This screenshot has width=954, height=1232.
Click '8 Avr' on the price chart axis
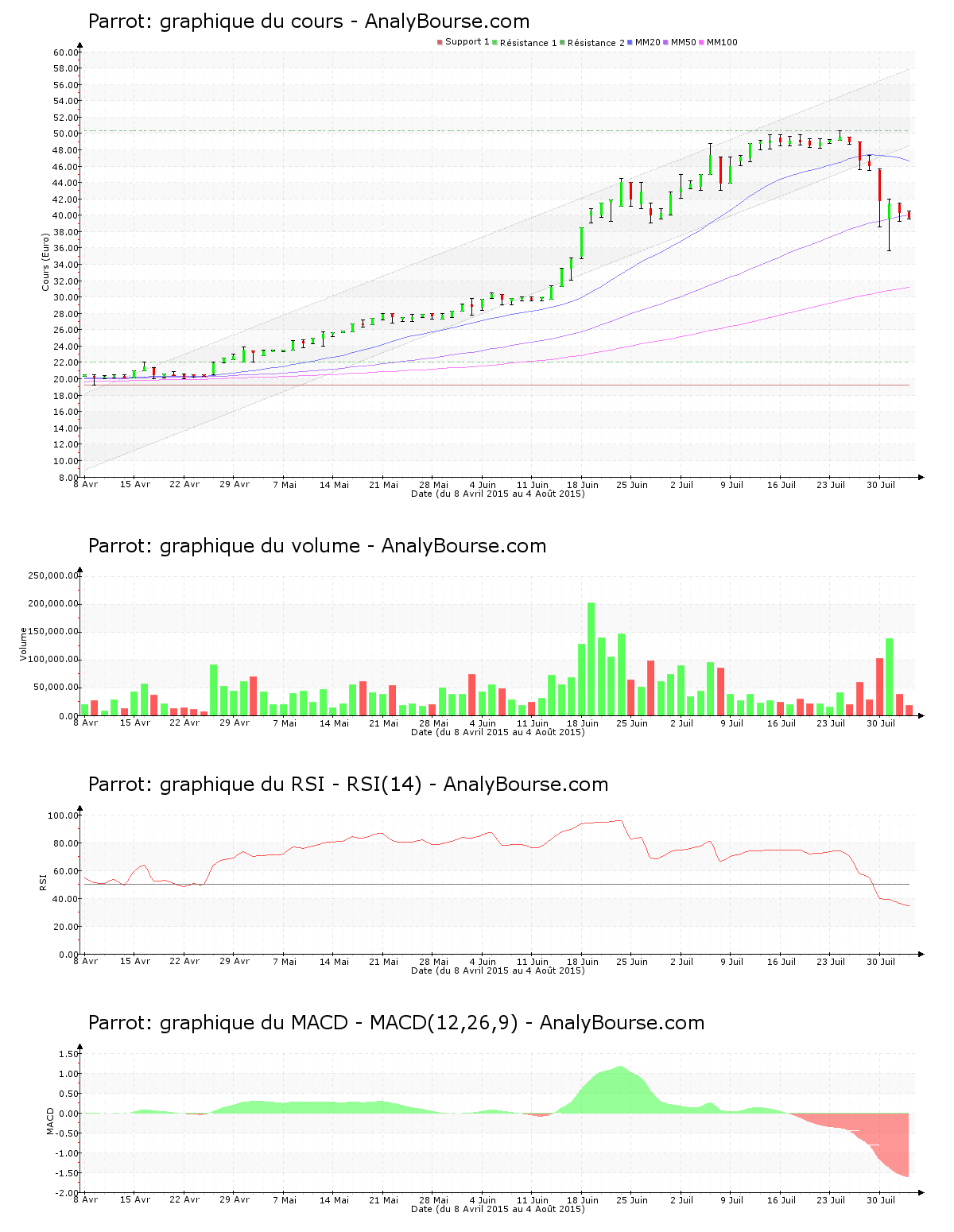coord(86,485)
